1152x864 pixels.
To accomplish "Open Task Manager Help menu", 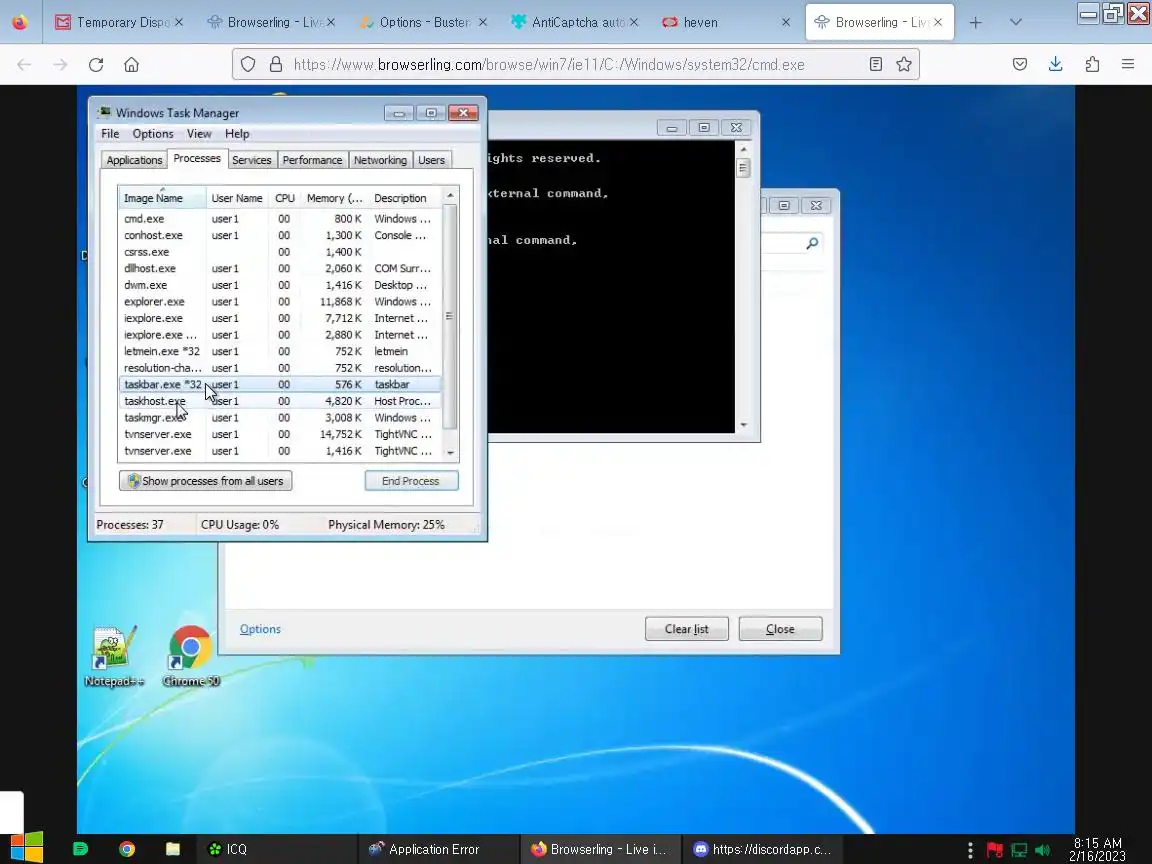I will pos(237,134).
